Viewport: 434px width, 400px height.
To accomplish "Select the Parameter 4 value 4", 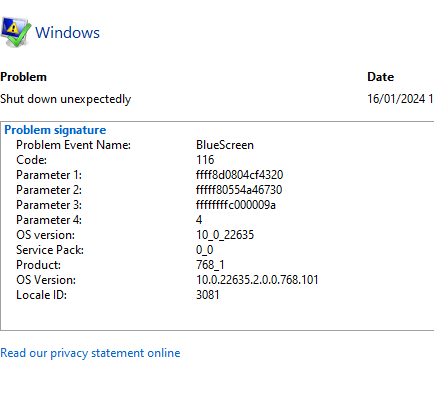I will click(x=199, y=220).
